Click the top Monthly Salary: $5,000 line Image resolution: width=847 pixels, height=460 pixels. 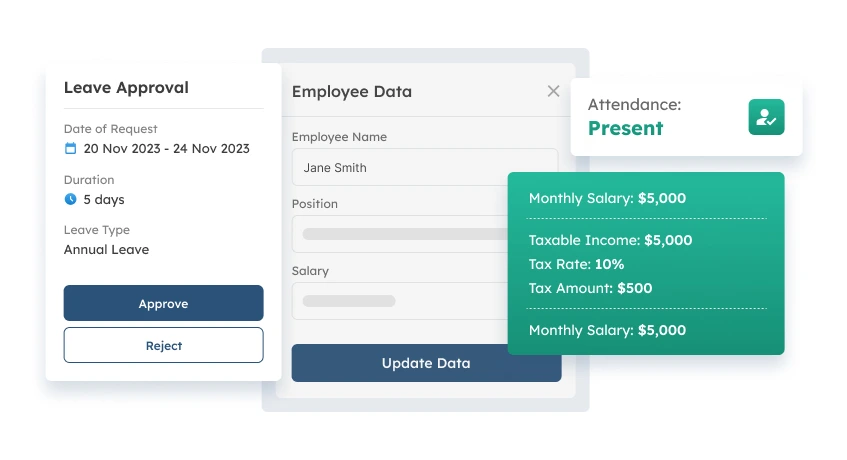tap(607, 198)
